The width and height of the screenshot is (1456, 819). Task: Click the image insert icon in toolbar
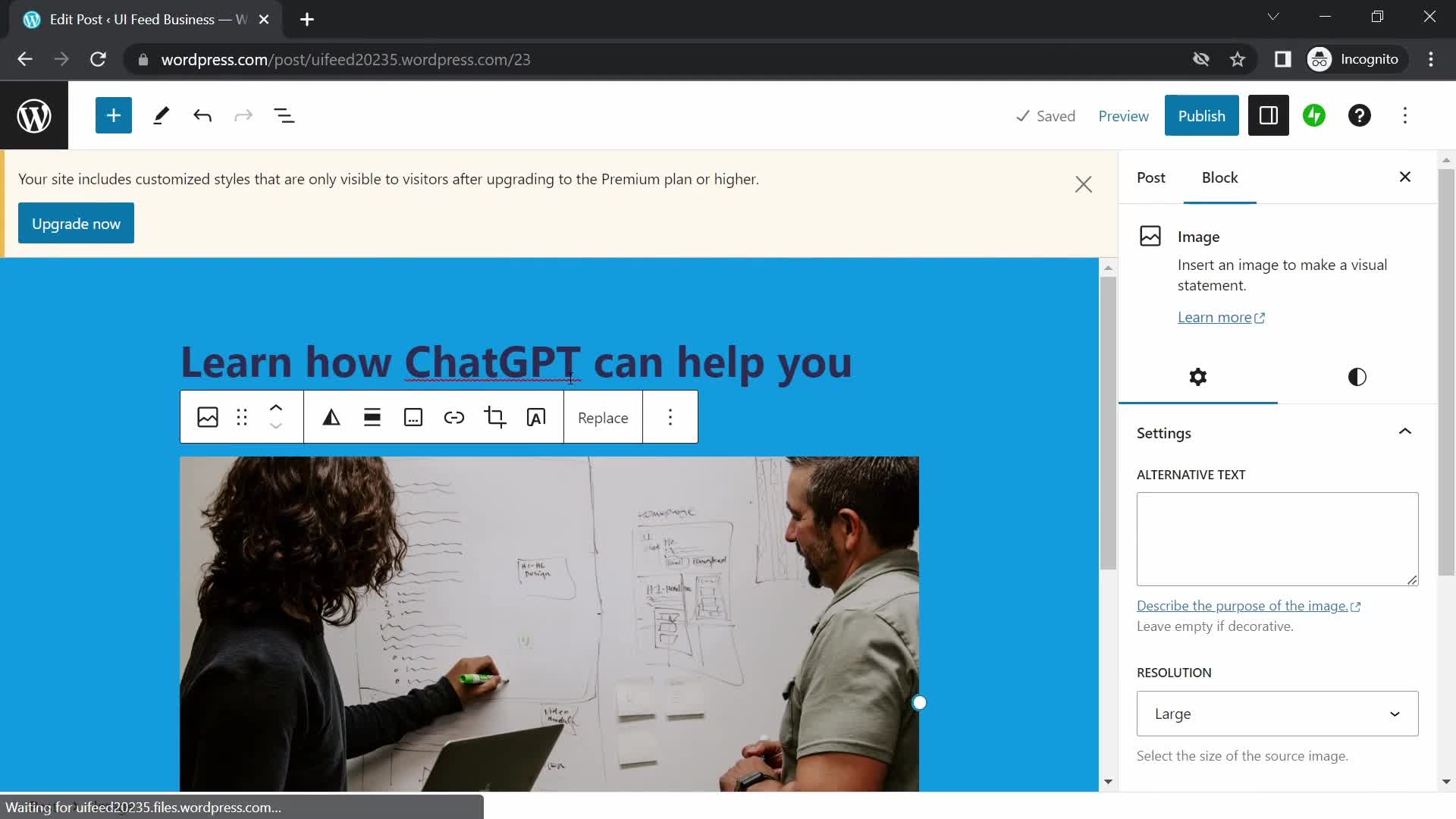tap(208, 417)
